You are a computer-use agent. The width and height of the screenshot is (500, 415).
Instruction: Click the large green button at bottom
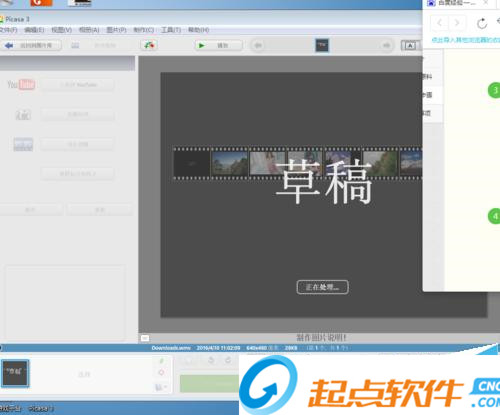click(x=209, y=384)
